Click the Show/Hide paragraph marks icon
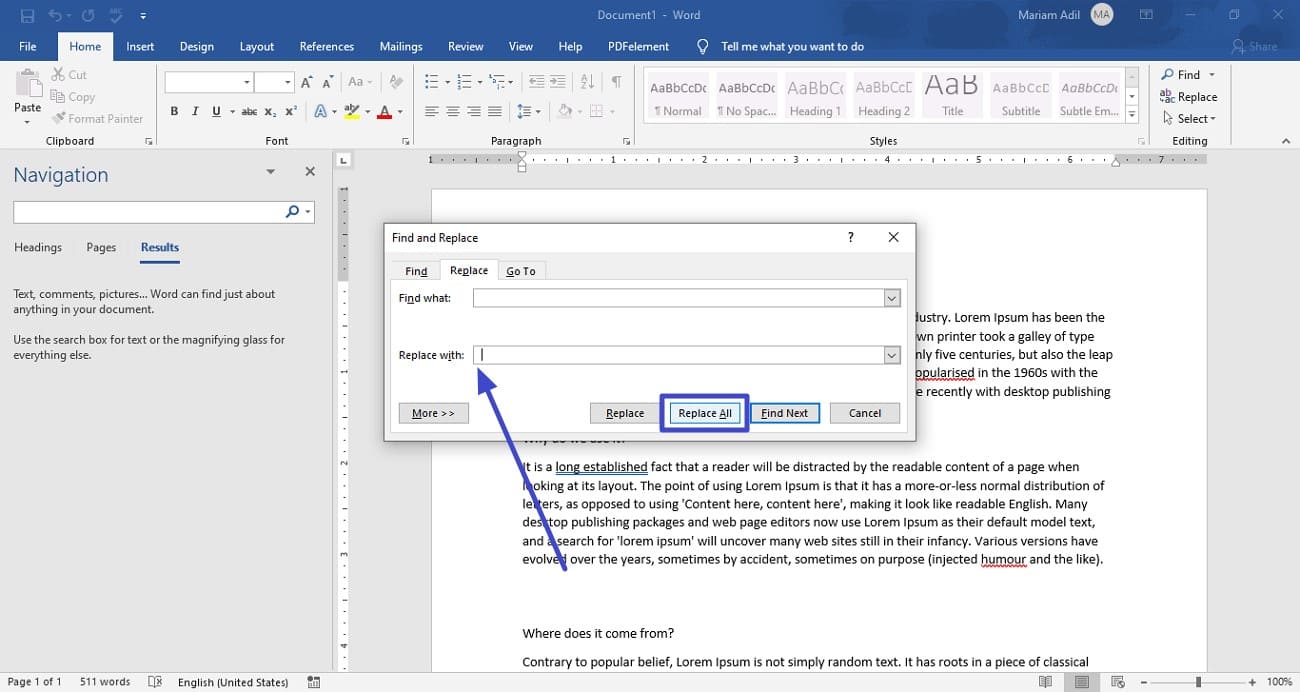 point(616,81)
